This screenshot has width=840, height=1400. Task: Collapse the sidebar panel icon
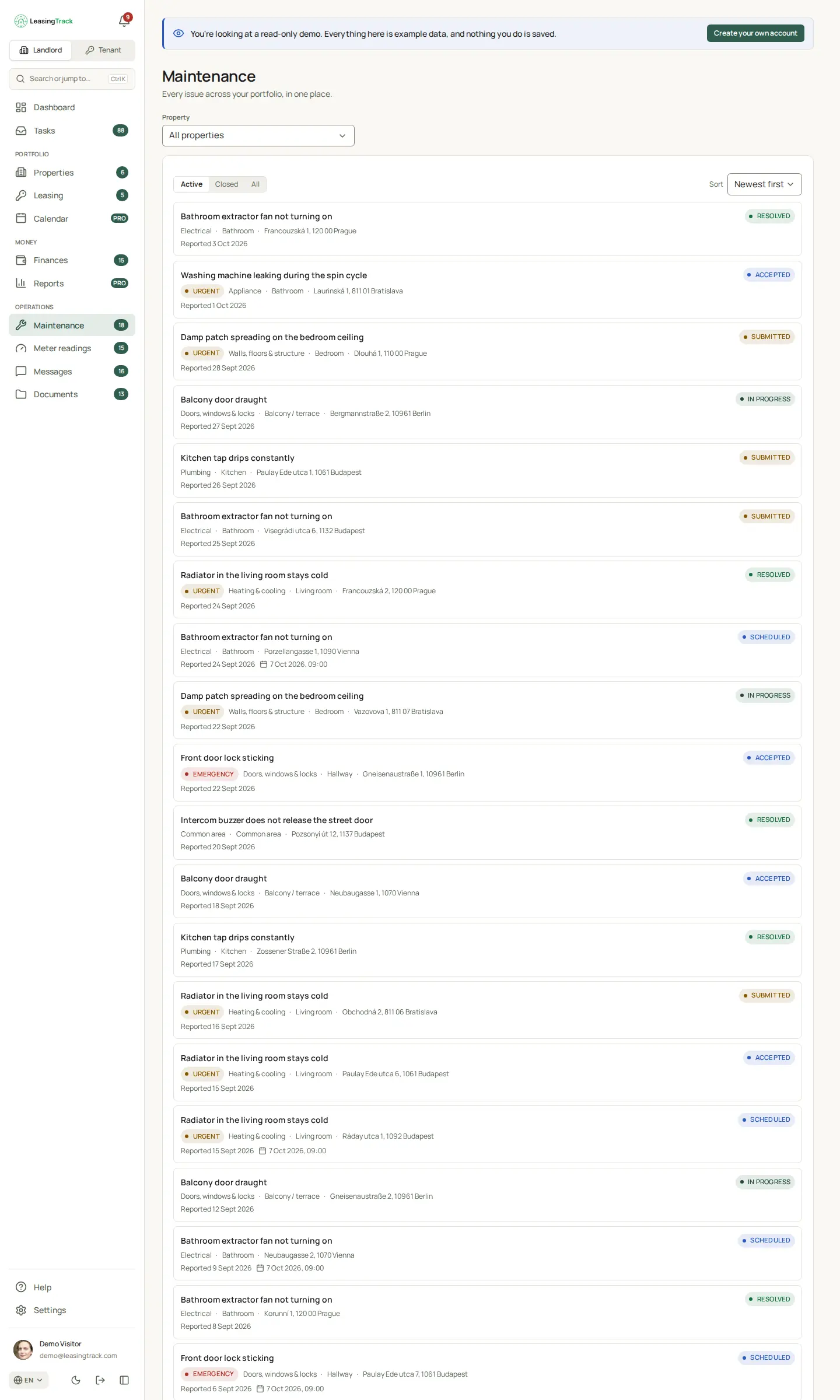[124, 1380]
